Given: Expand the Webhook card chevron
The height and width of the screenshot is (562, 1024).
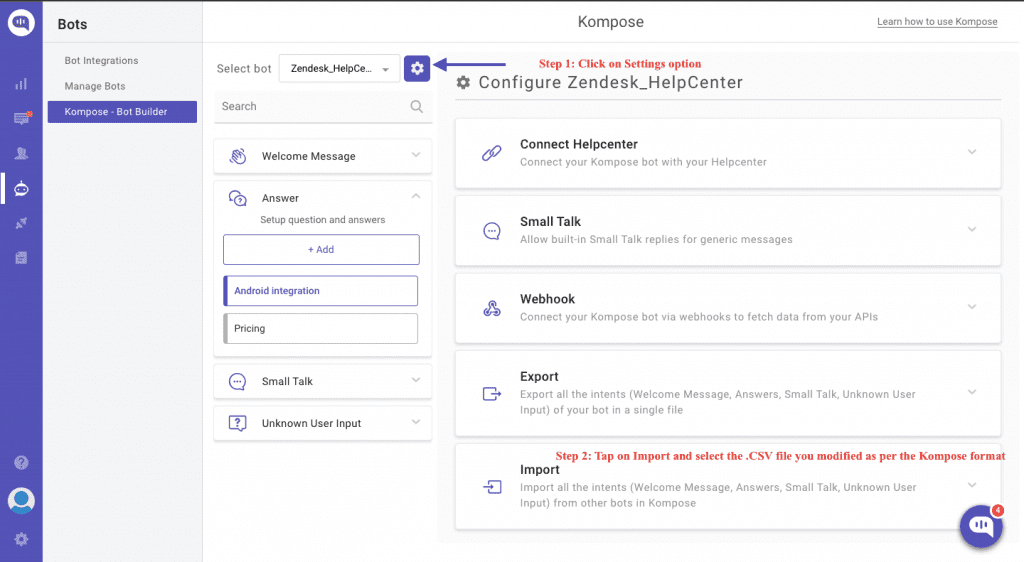Looking at the screenshot, I should pos(972,306).
